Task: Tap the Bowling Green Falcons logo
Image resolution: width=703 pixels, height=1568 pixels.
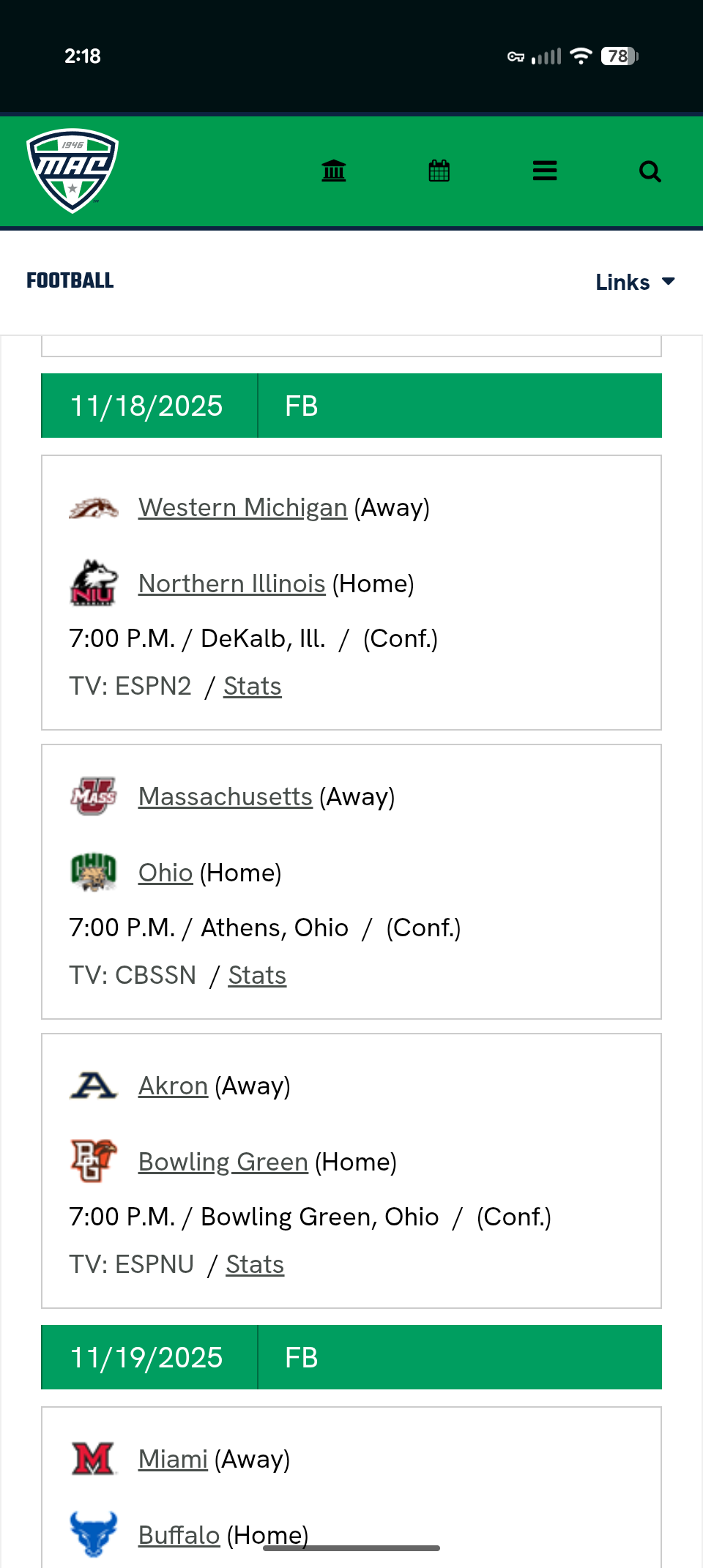Action: [x=94, y=1162]
